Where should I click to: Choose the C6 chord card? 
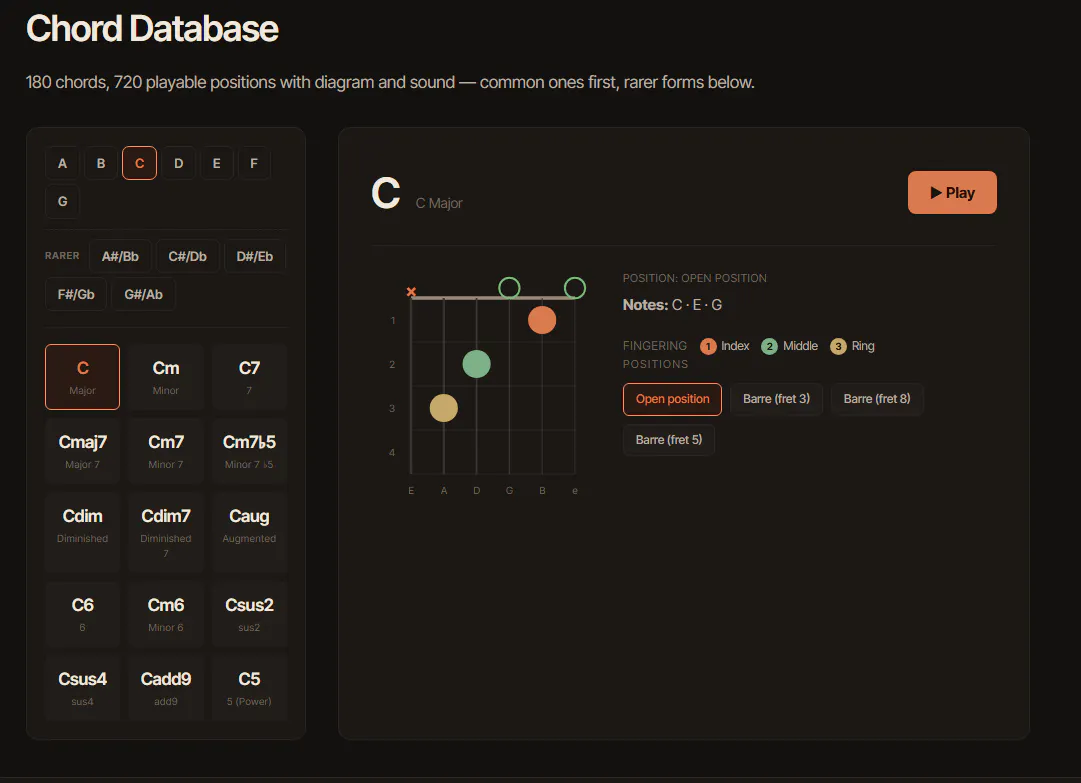coord(83,614)
